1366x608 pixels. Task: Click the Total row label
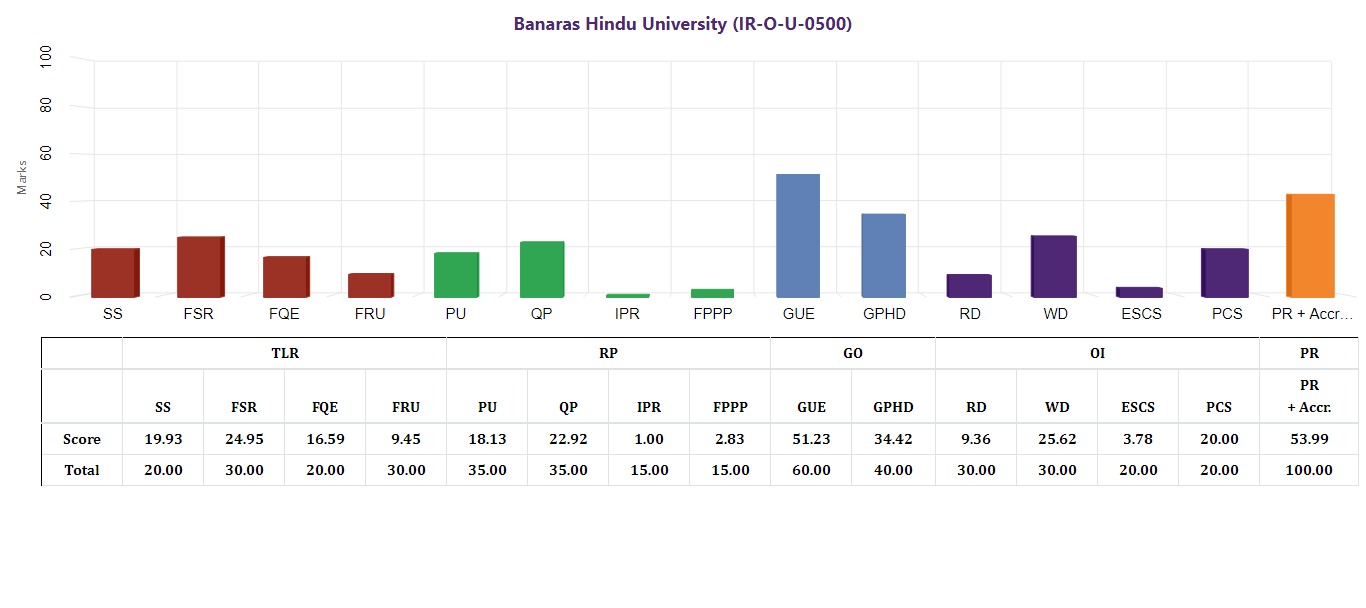(82, 470)
